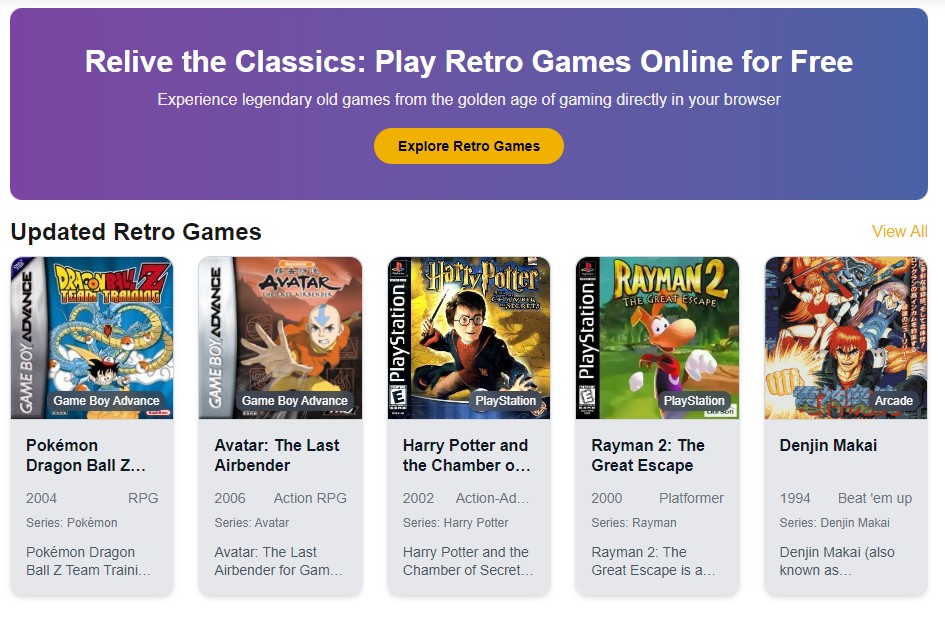Screen dimensions: 945x618
Task: Open the Avatar: The Last Airbender title link
Action: (277, 455)
